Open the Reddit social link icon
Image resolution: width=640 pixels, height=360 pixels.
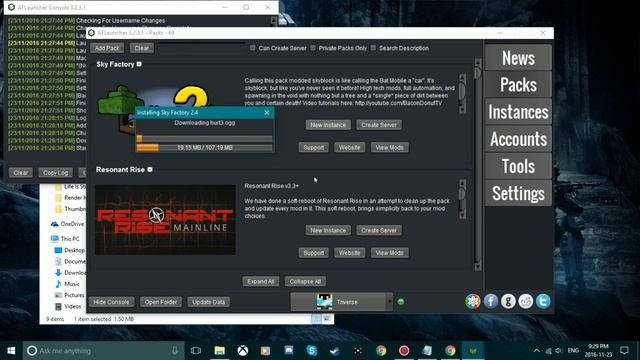pyautogui.click(x=526, y=302)
